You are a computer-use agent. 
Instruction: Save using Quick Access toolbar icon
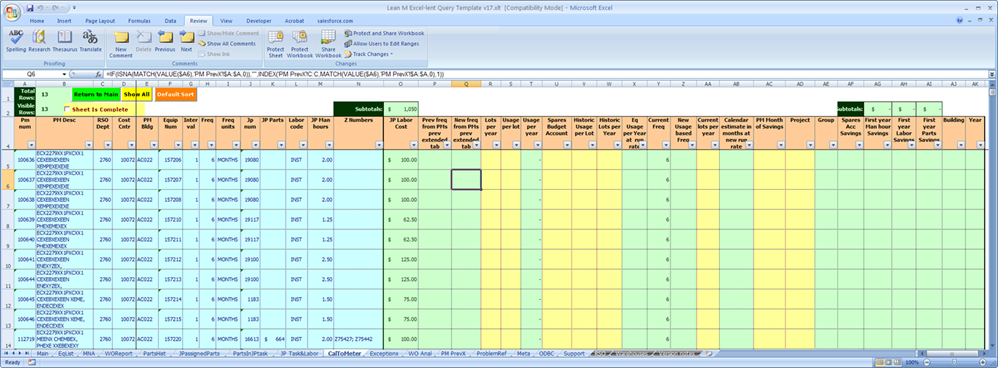(x=29, y=8)
